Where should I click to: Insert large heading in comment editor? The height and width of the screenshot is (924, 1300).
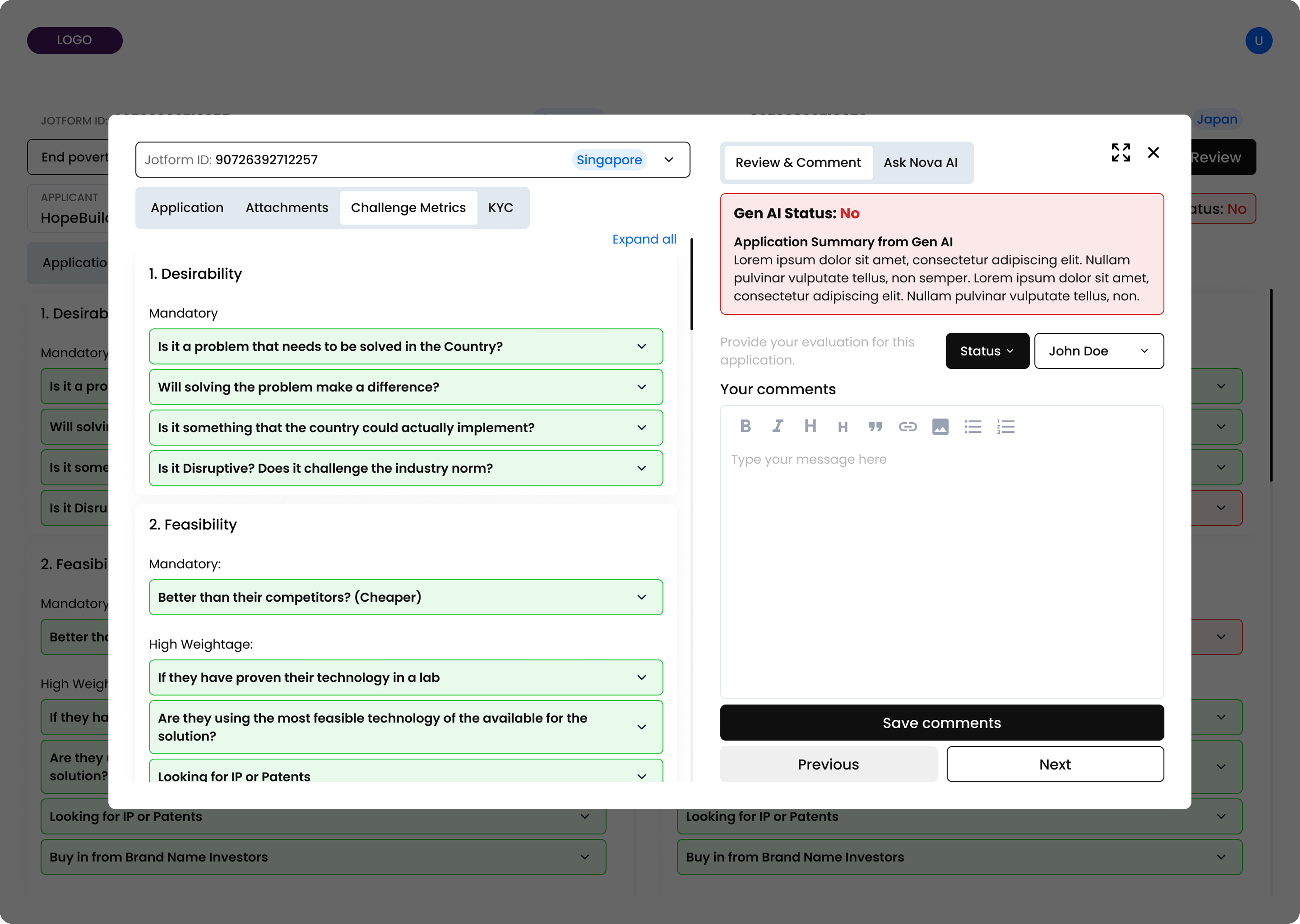[810, 426]
